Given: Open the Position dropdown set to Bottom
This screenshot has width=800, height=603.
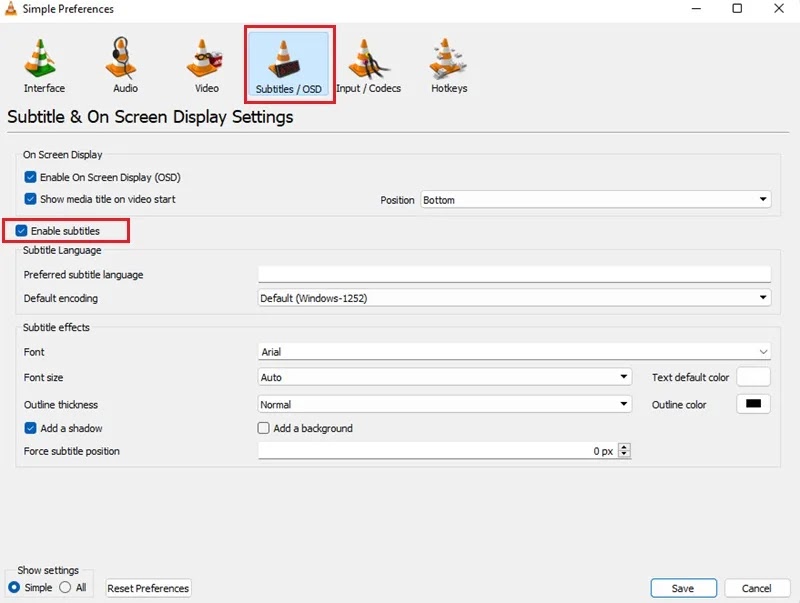Looking at the screenshot, I should 595,199.
